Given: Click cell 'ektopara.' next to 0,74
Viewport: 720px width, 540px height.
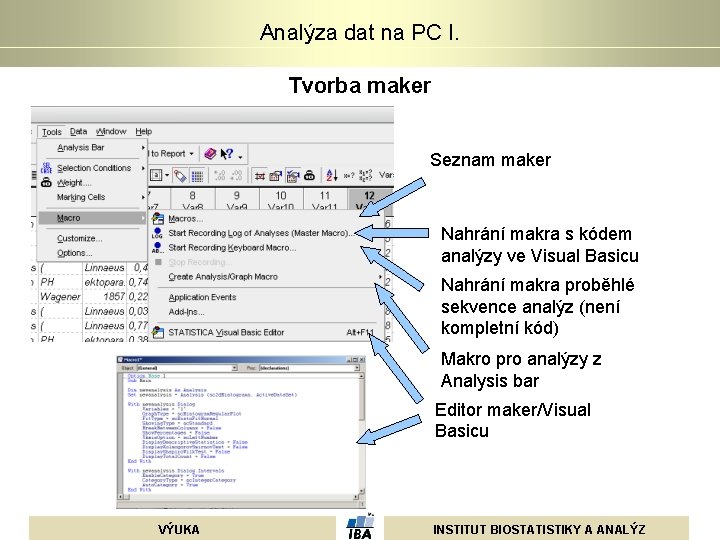Looking at the screenshot, I should [105, 282].
